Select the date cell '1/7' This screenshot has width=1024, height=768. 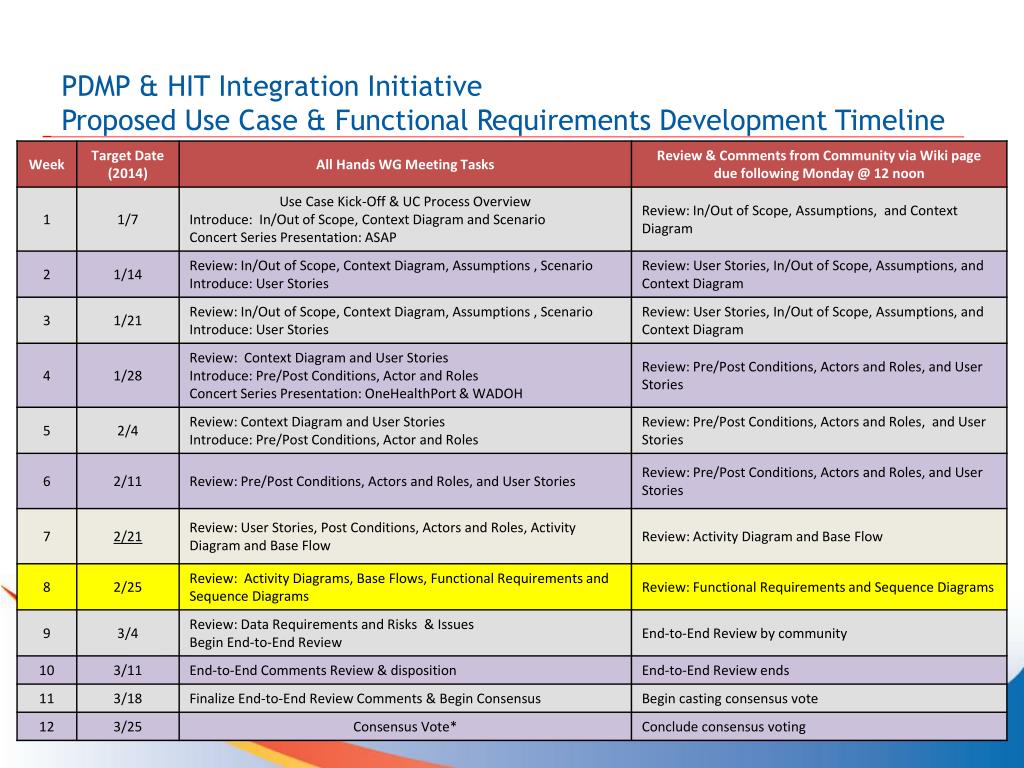click(x=127, y=219)
